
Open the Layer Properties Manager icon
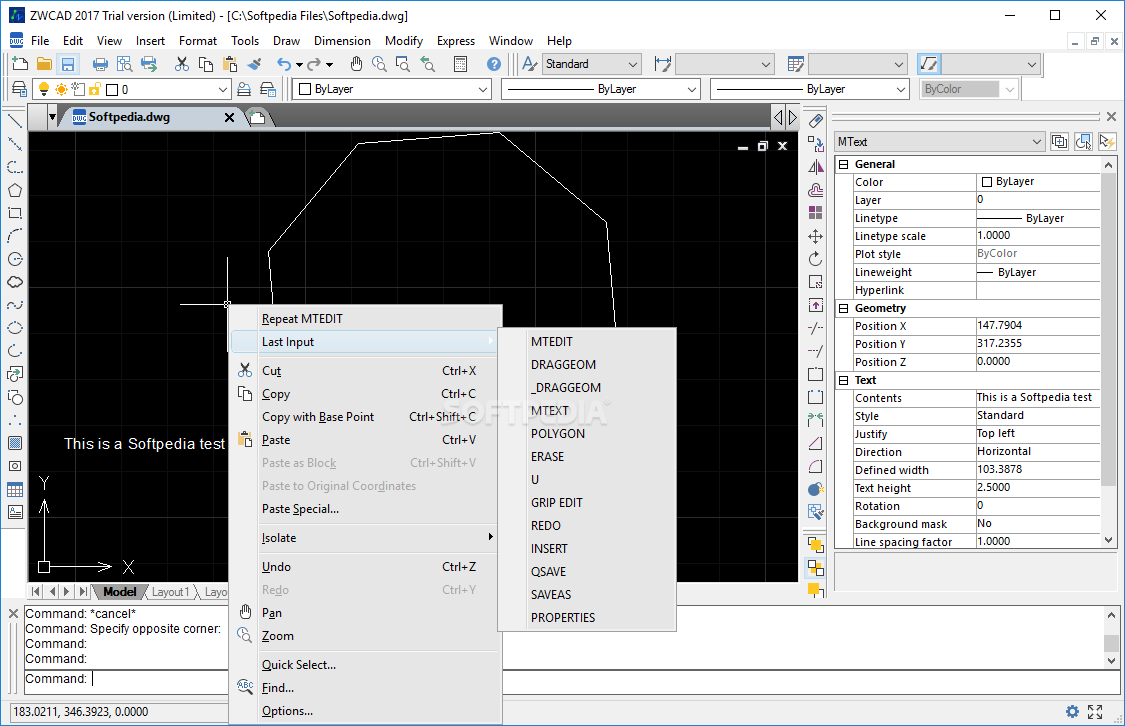18,89
